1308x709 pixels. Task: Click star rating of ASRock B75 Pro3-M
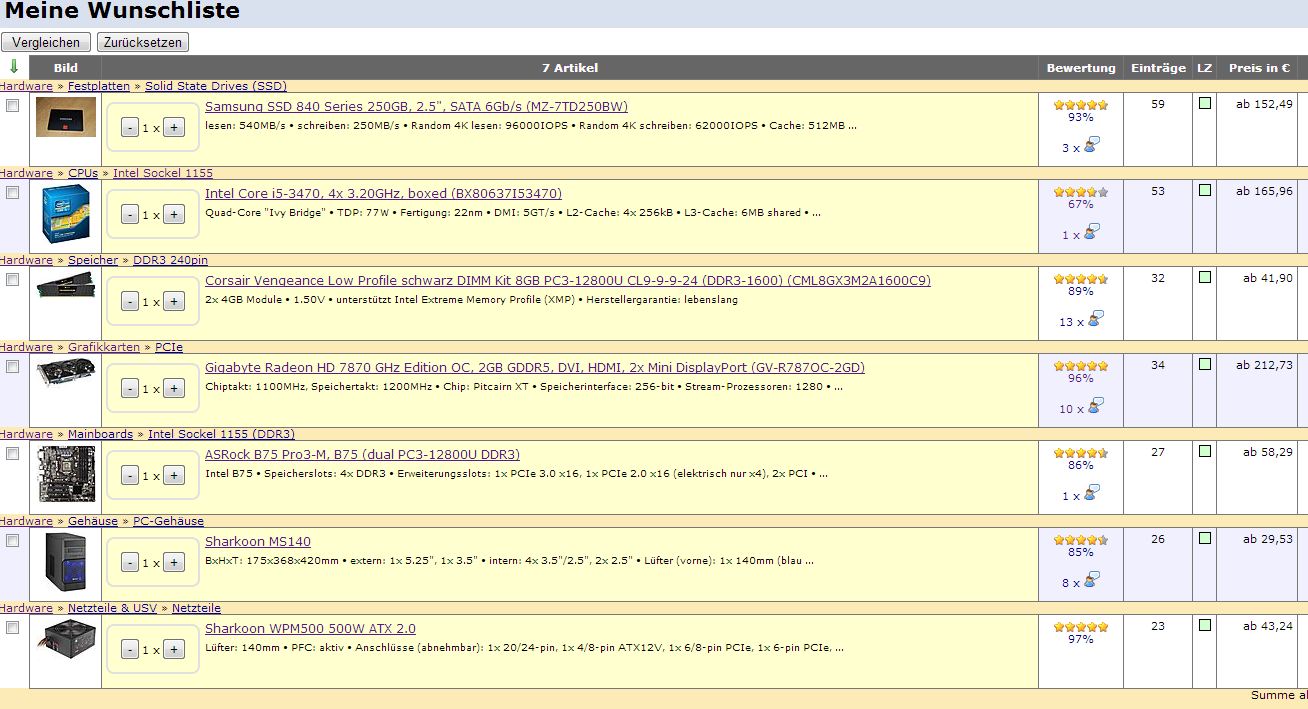pos(1081,453)
